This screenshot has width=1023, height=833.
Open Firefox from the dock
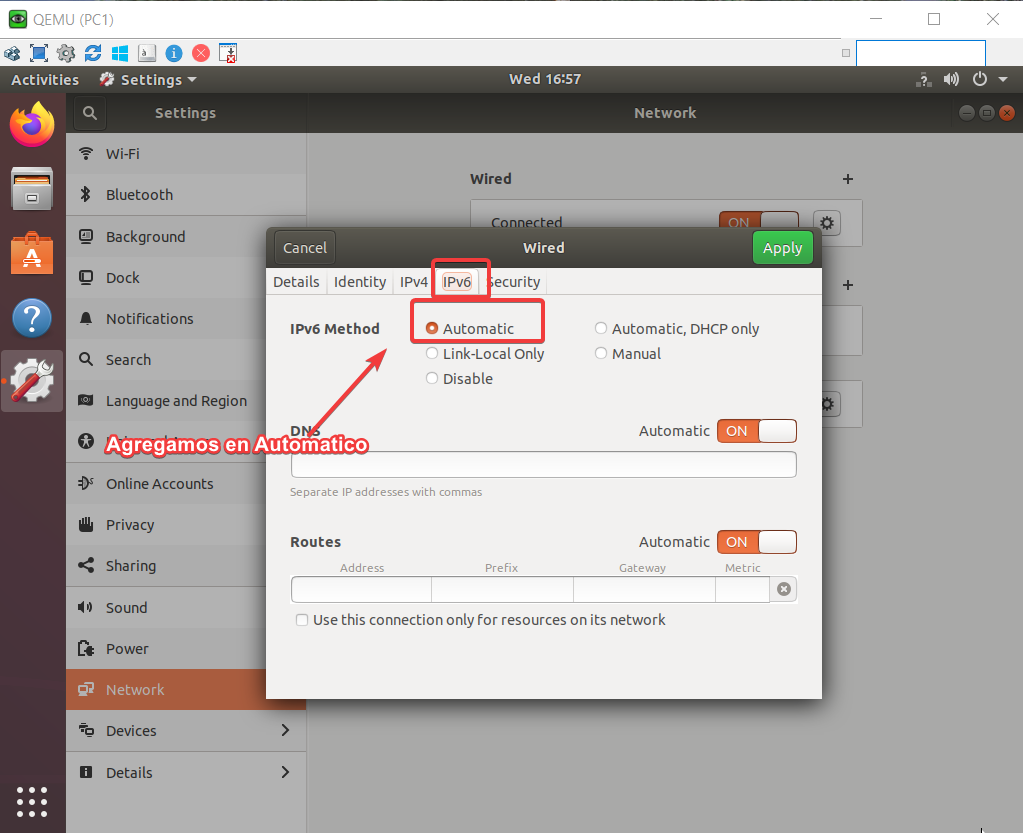pos(32,125)
